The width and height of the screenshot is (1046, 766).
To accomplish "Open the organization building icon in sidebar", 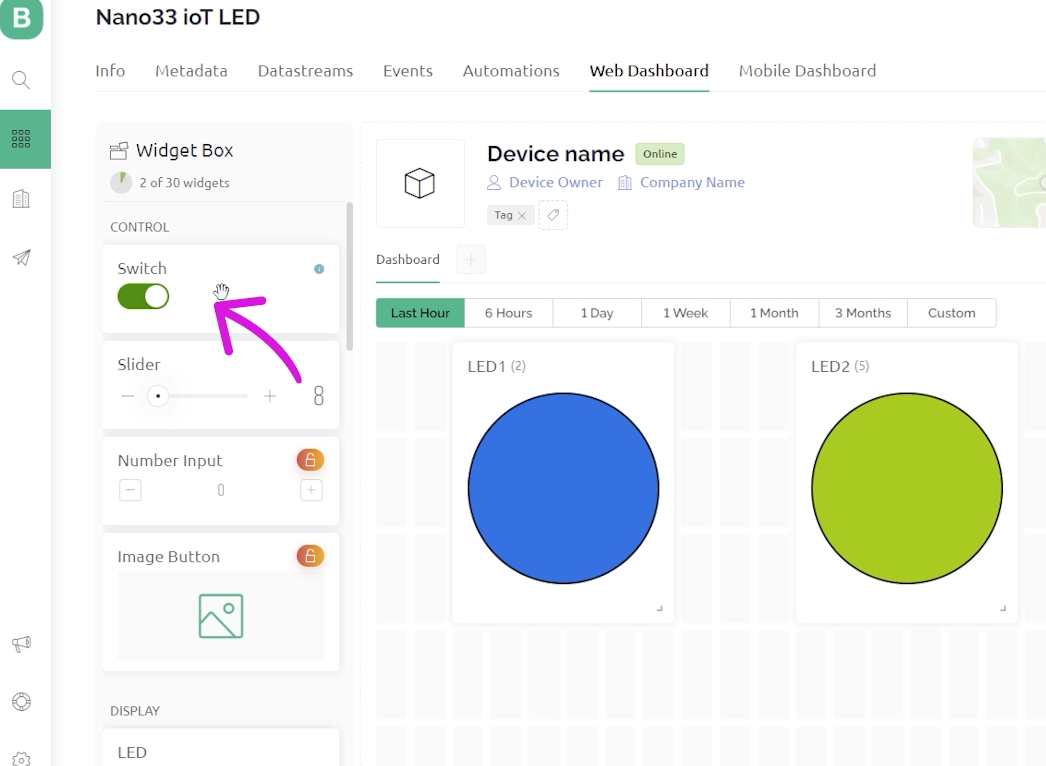I will [21, 198].
